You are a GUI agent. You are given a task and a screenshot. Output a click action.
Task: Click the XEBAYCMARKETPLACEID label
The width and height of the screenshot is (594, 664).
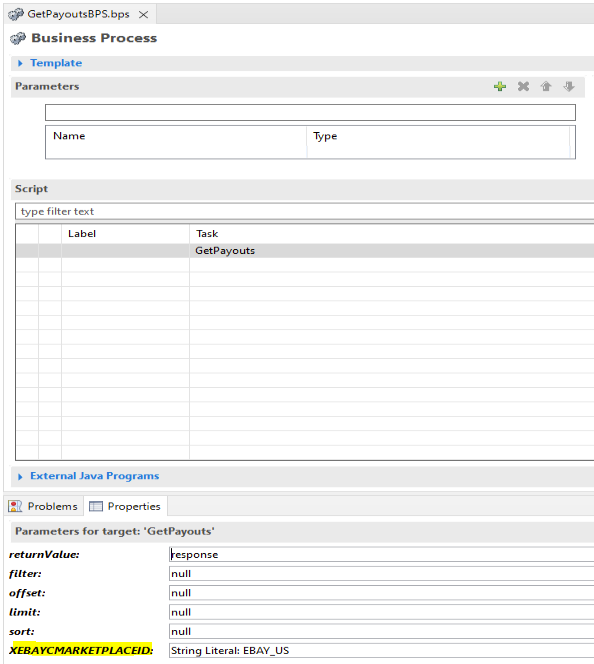click(81, 650)
